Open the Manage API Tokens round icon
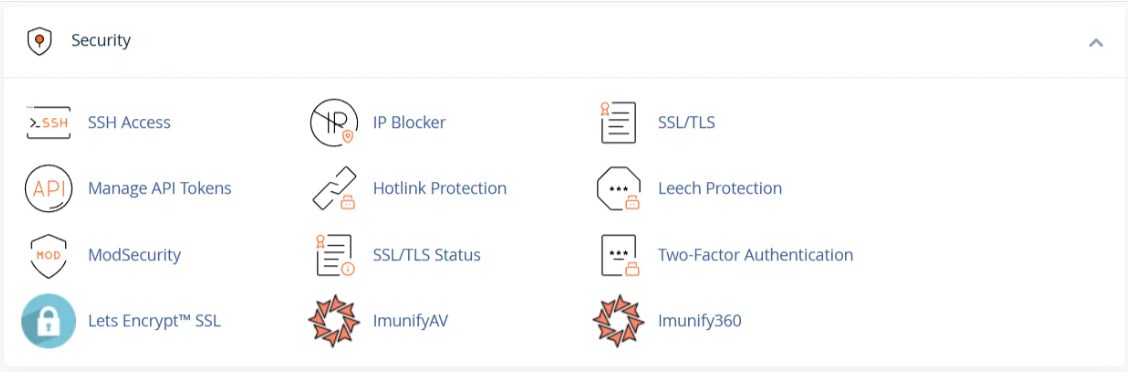This screenshot has height=373, width=1128. pyautogui.click(x=48, y=189)
